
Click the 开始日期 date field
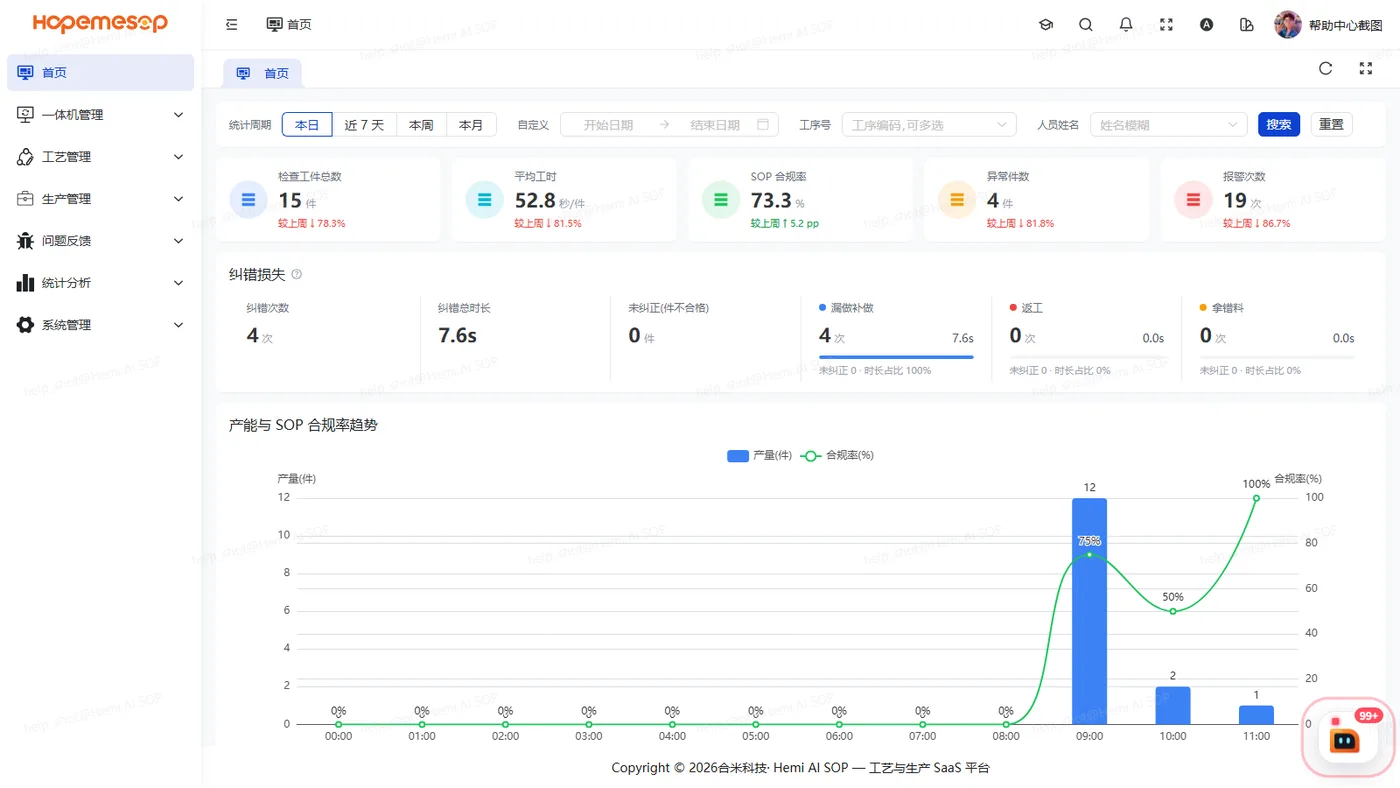608,125
